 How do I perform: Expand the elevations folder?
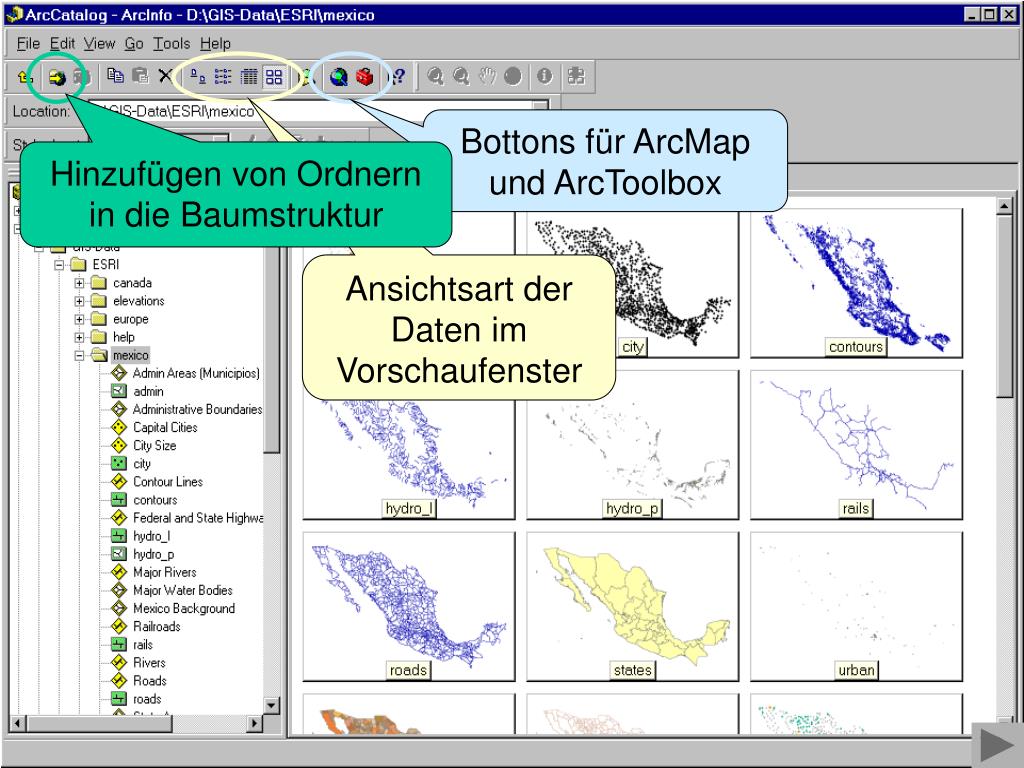[x=79, y=302]
